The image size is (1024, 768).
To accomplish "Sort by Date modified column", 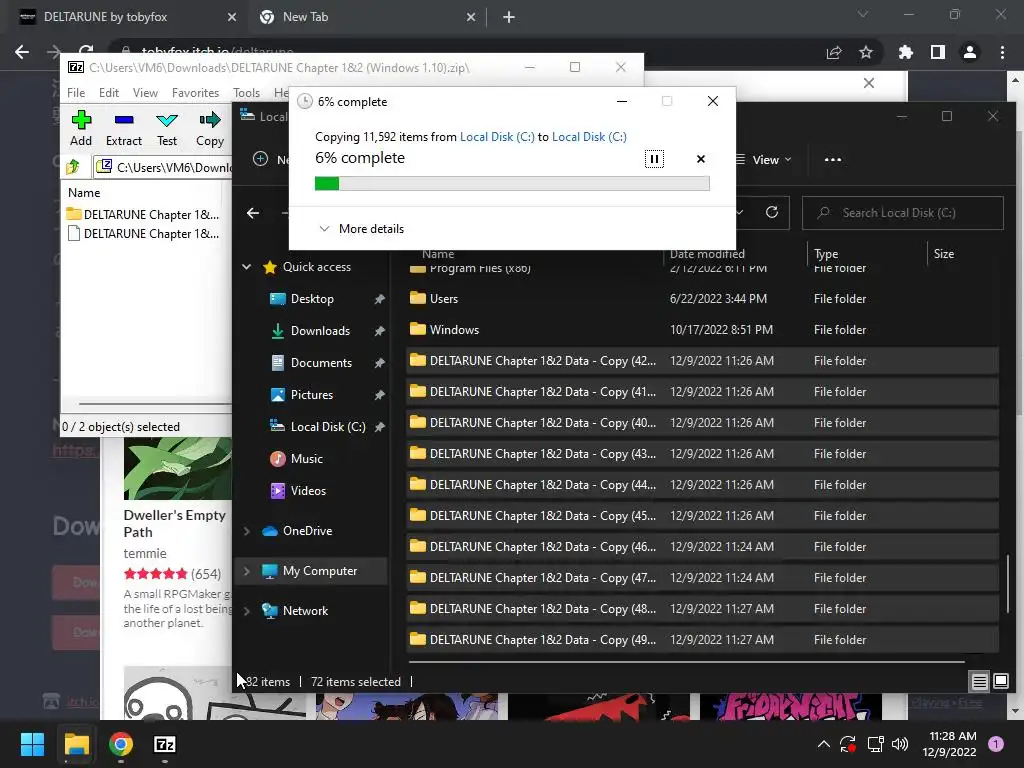I will coord(707,253).
